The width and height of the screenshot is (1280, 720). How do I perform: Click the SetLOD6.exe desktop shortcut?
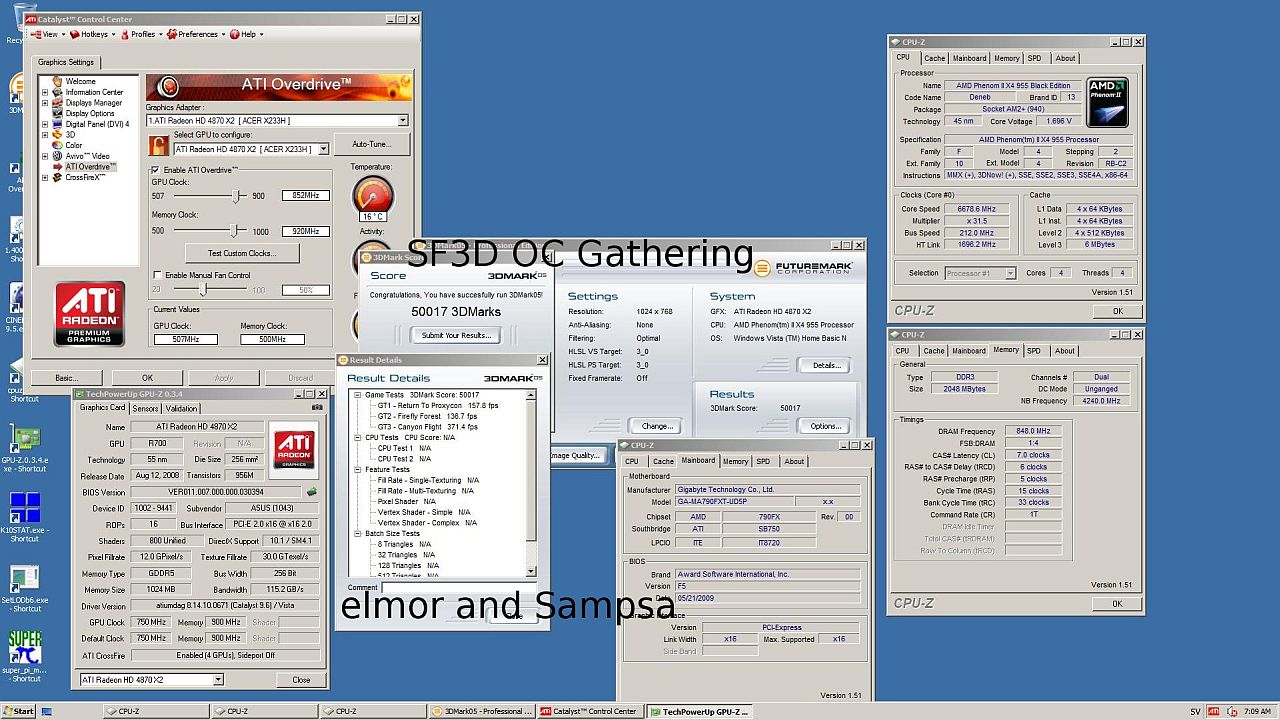[24, 589]
